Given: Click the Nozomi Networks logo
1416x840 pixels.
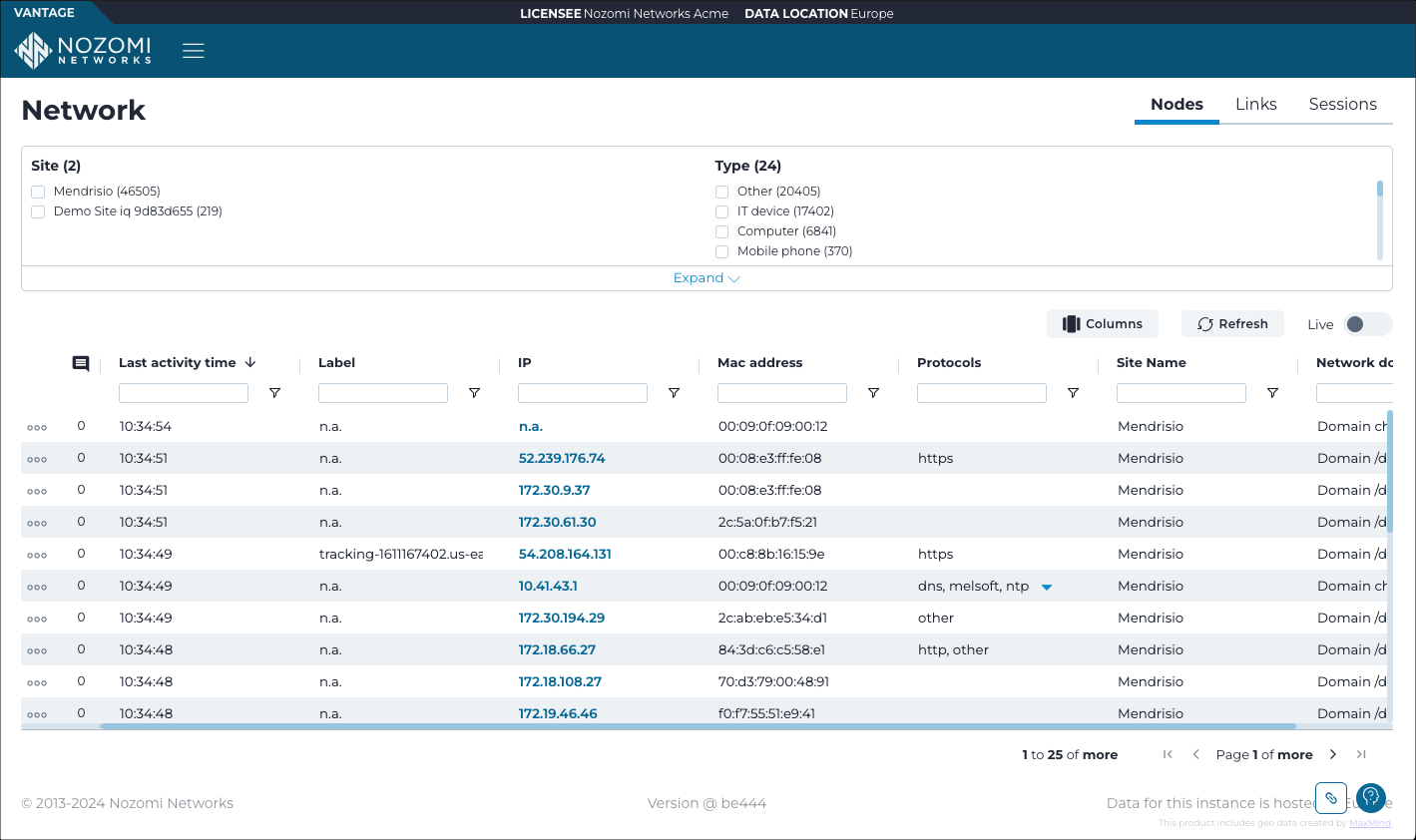Looking at the screenshot, I should [83, 51].
